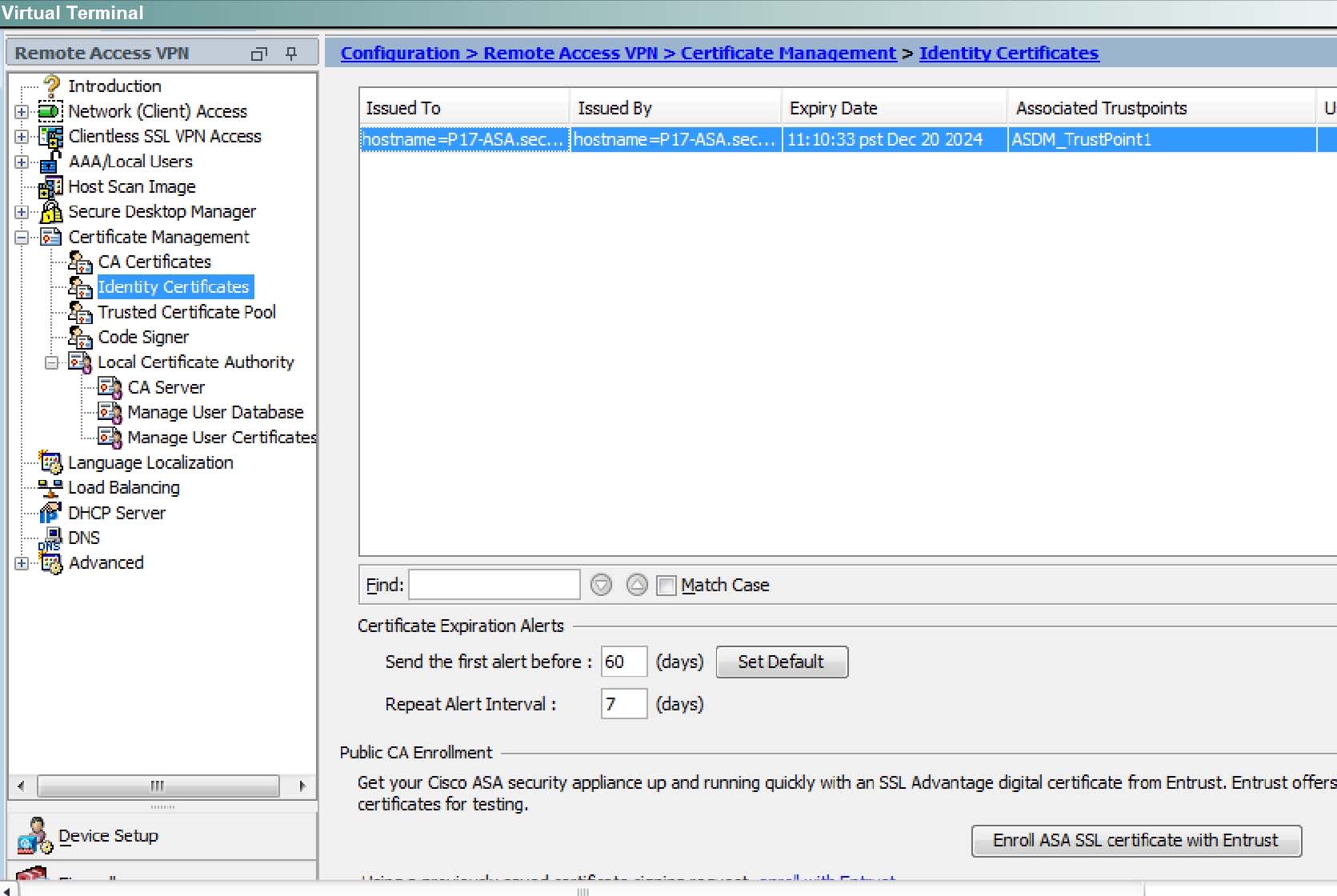Click the DHCP Server icon

[x=50, y=513]
